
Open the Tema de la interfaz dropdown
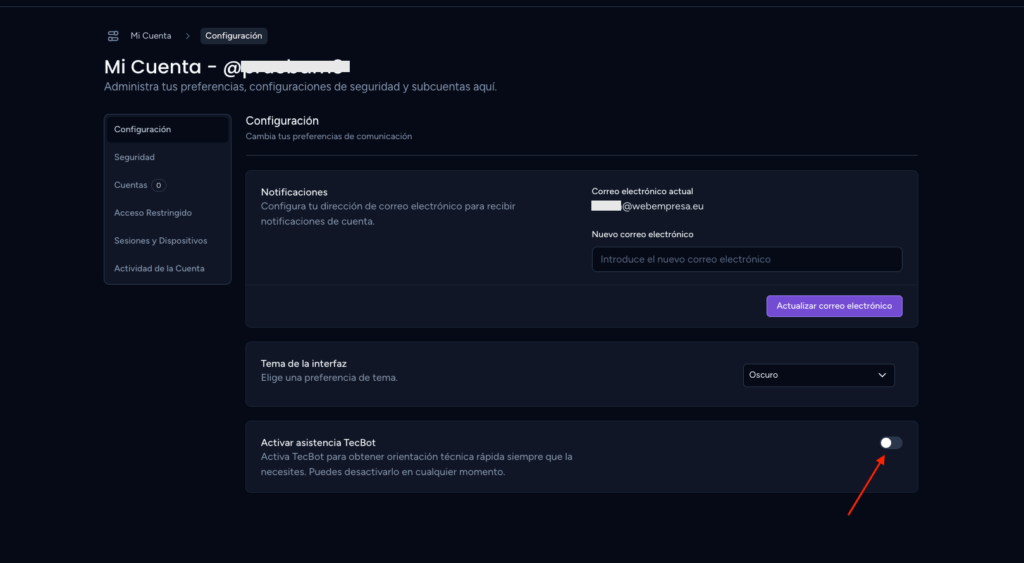click(x=819, y=375)
